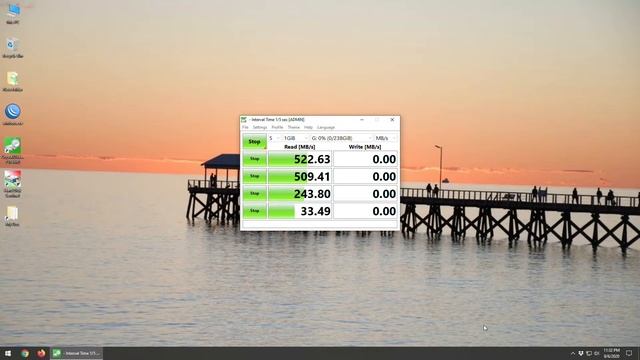The width and height of the screenshot is (640, 360).
Task: Open the notification center icon
Action: 629,353
